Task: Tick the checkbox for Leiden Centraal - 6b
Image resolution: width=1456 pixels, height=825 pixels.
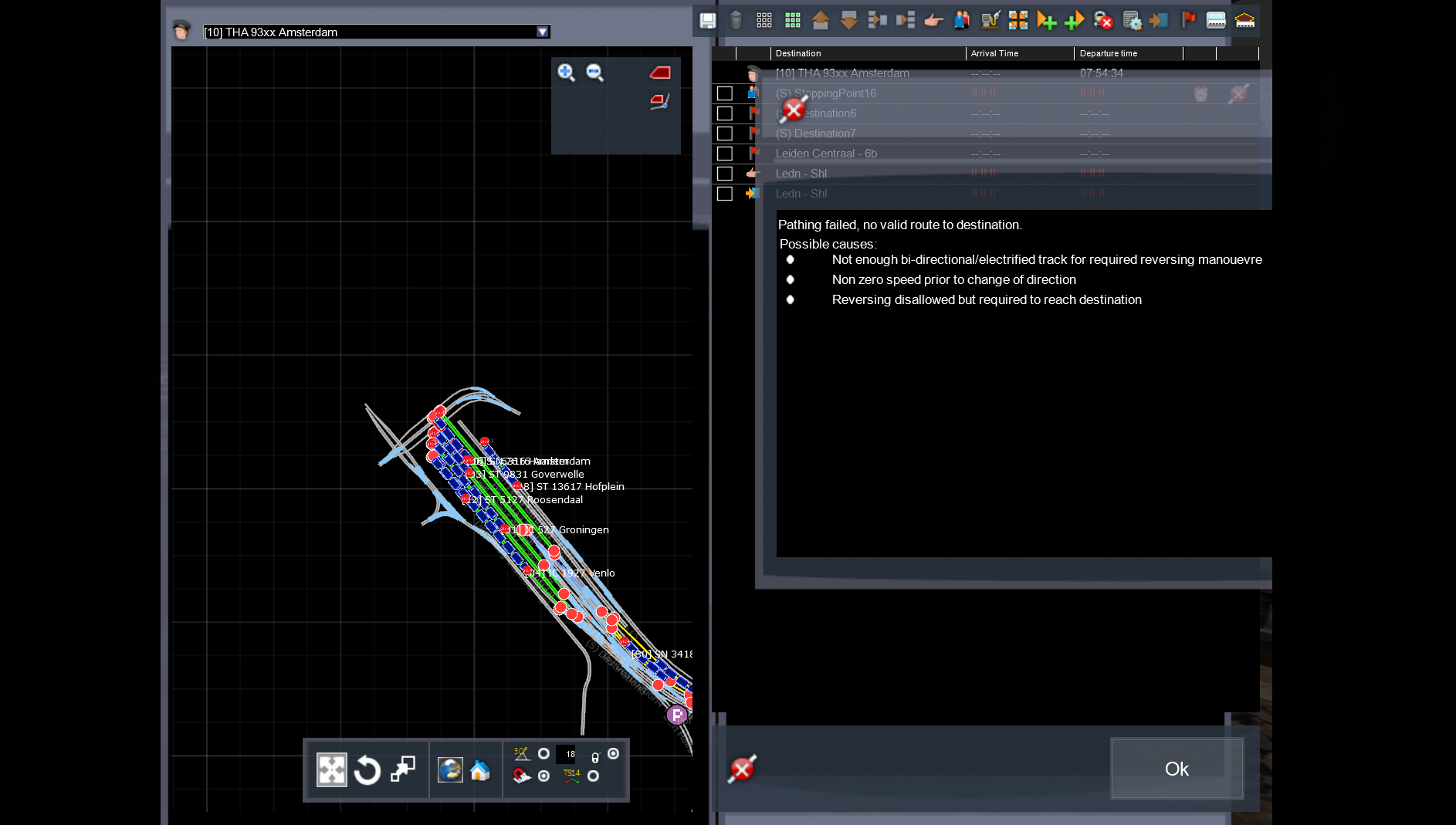Action: pos(724,154)
